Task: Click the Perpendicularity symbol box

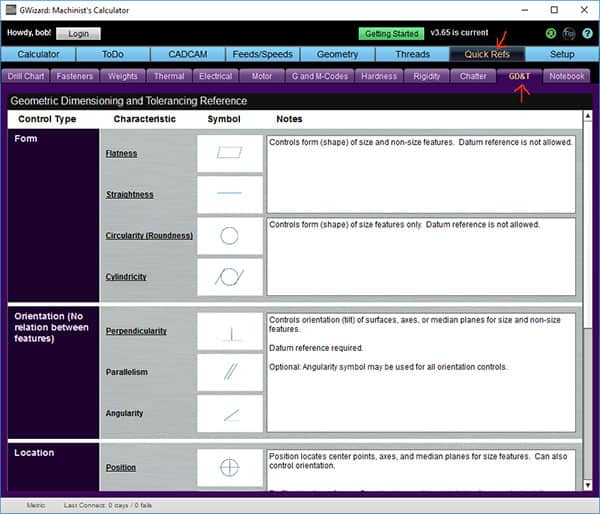Action: 230,331
